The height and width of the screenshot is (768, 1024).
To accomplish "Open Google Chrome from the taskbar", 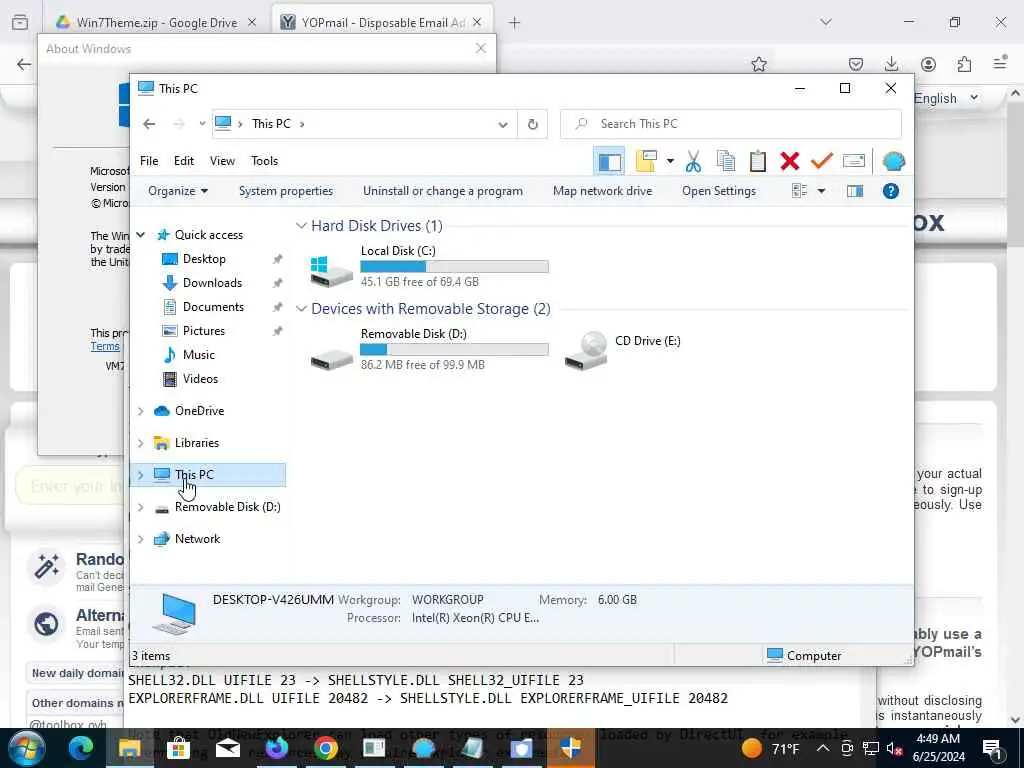I will coord(325,748).
